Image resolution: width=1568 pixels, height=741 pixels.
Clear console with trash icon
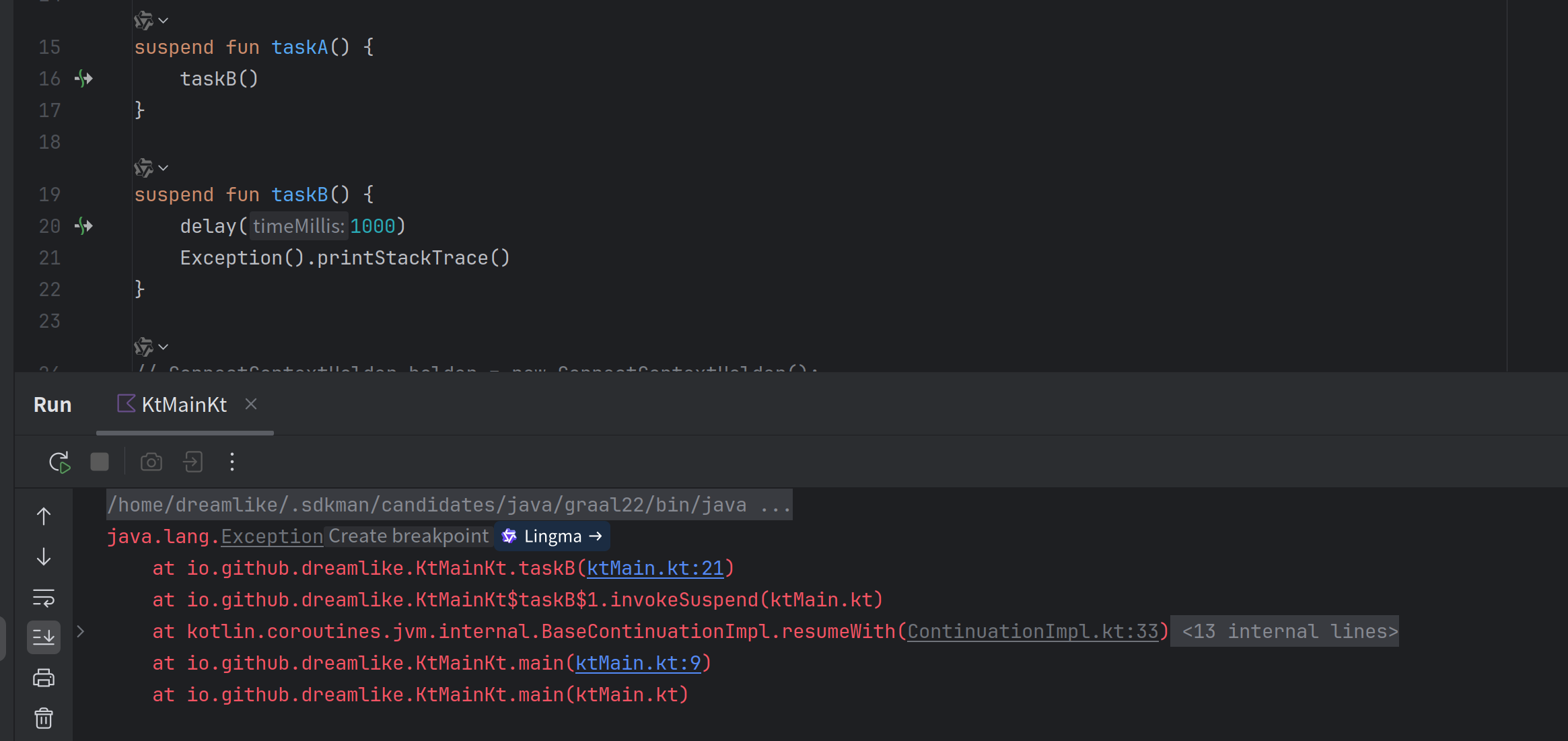44,718
